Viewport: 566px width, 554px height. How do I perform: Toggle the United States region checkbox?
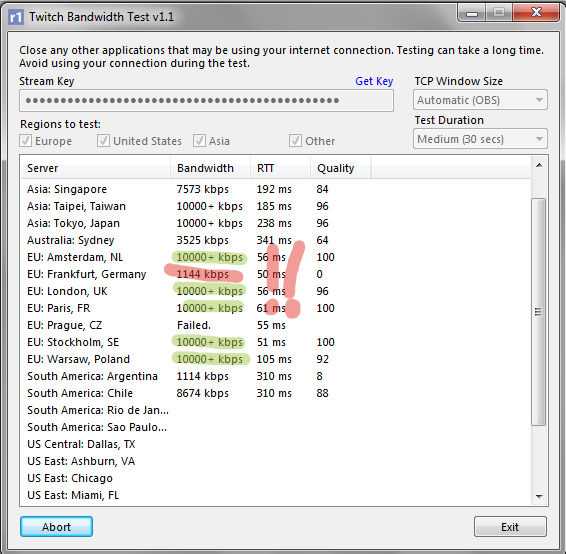coord(103,141)
